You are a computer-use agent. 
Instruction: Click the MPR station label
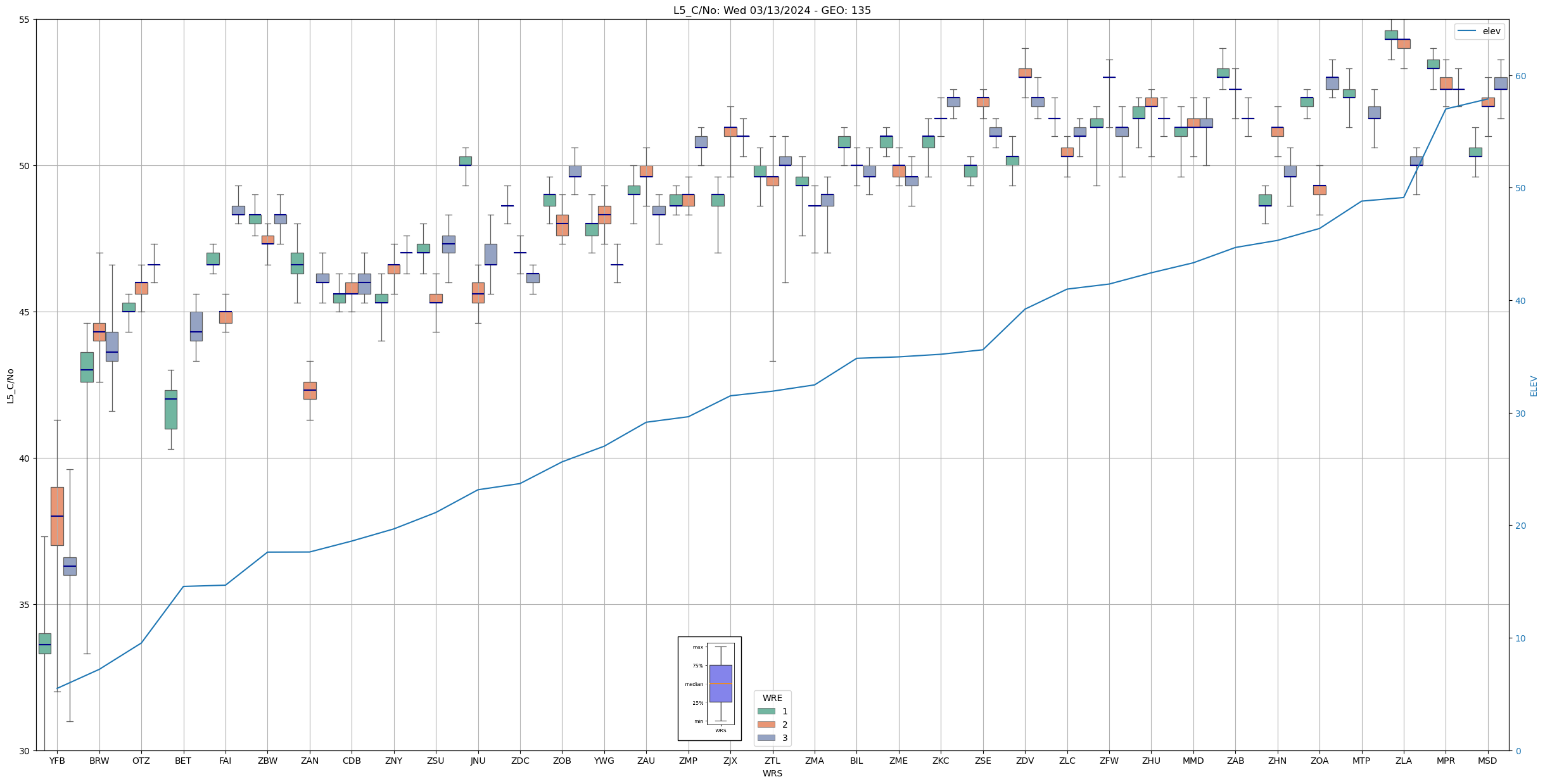coord(1446,761)
